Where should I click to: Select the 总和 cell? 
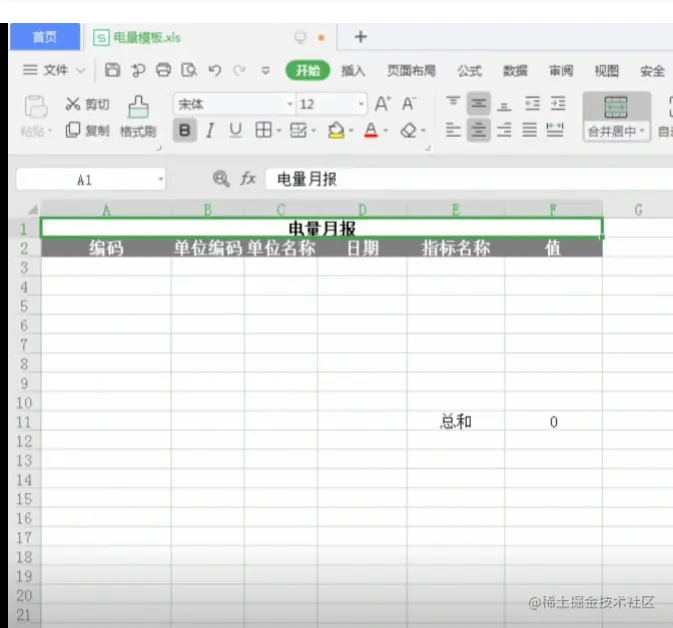456,422
